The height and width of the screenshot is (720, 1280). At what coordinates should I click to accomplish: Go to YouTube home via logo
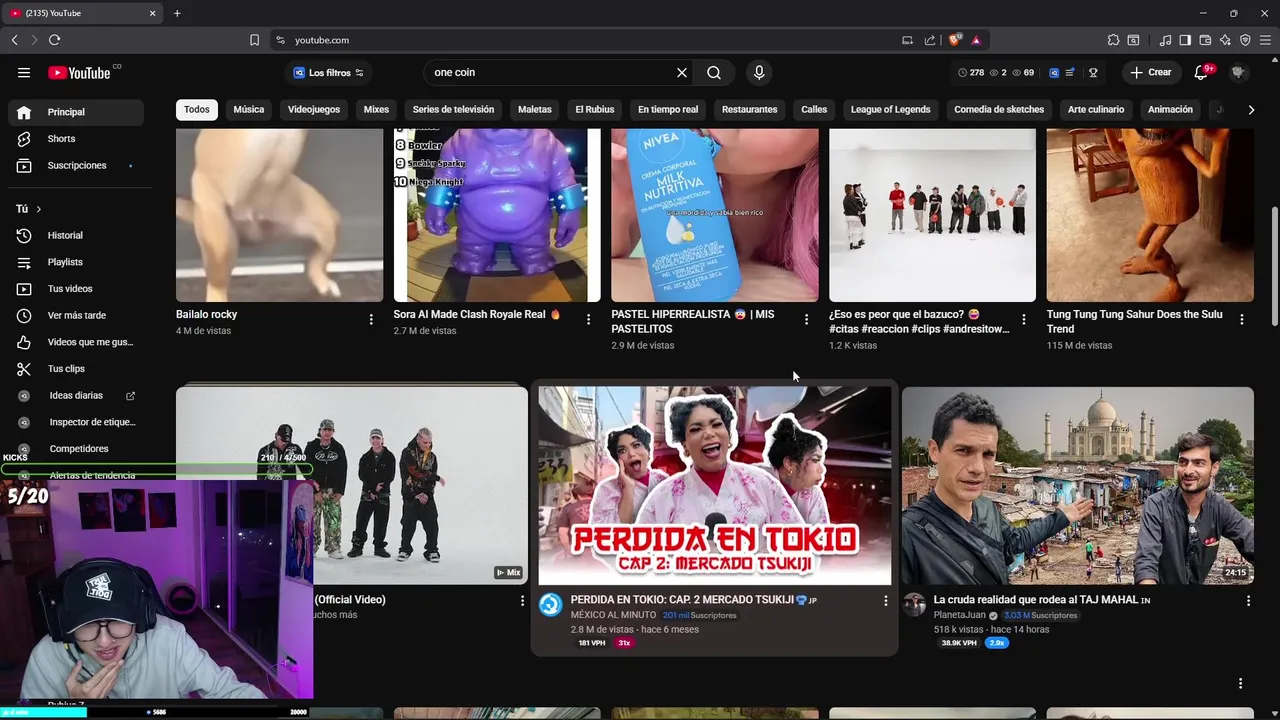[x=79, y=72]
